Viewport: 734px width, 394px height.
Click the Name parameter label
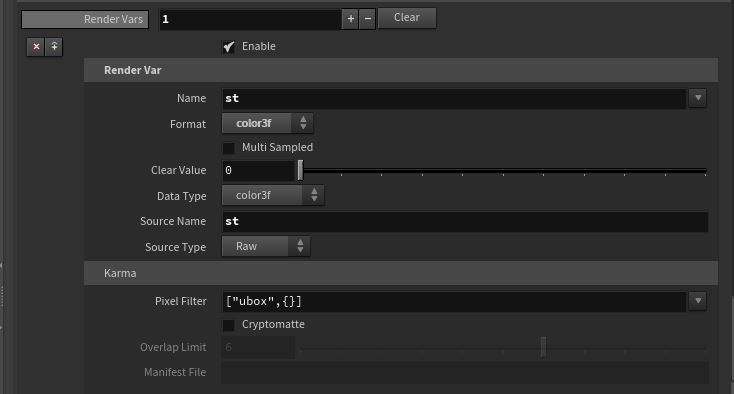191,98
